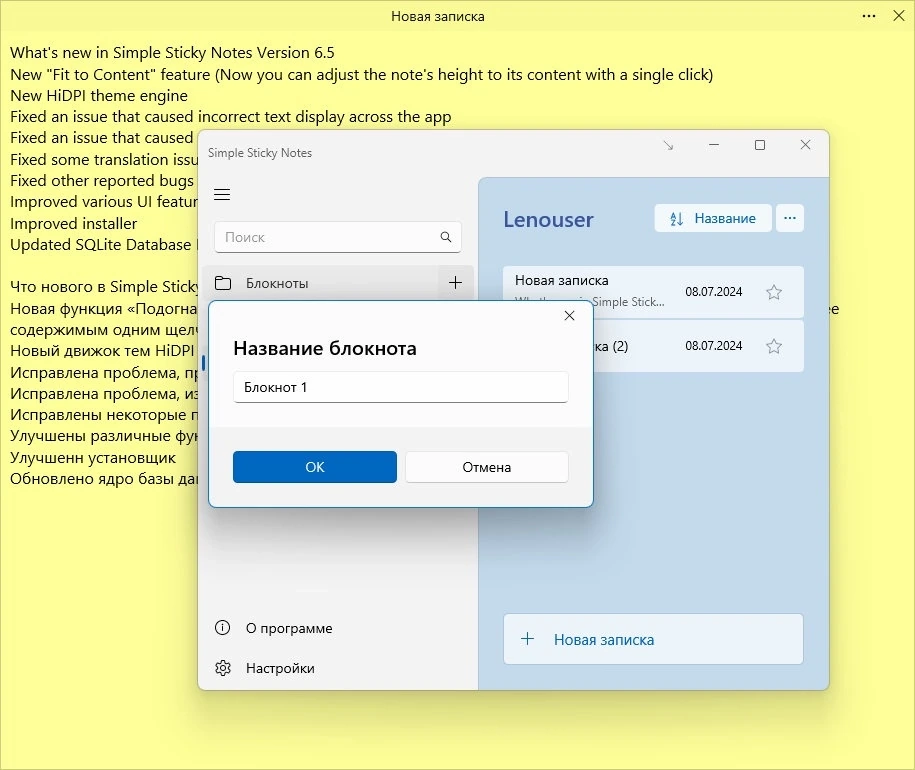Screen dimensions: 915x770
Task: Create note via Новая записка button
Action: [653, 639]
